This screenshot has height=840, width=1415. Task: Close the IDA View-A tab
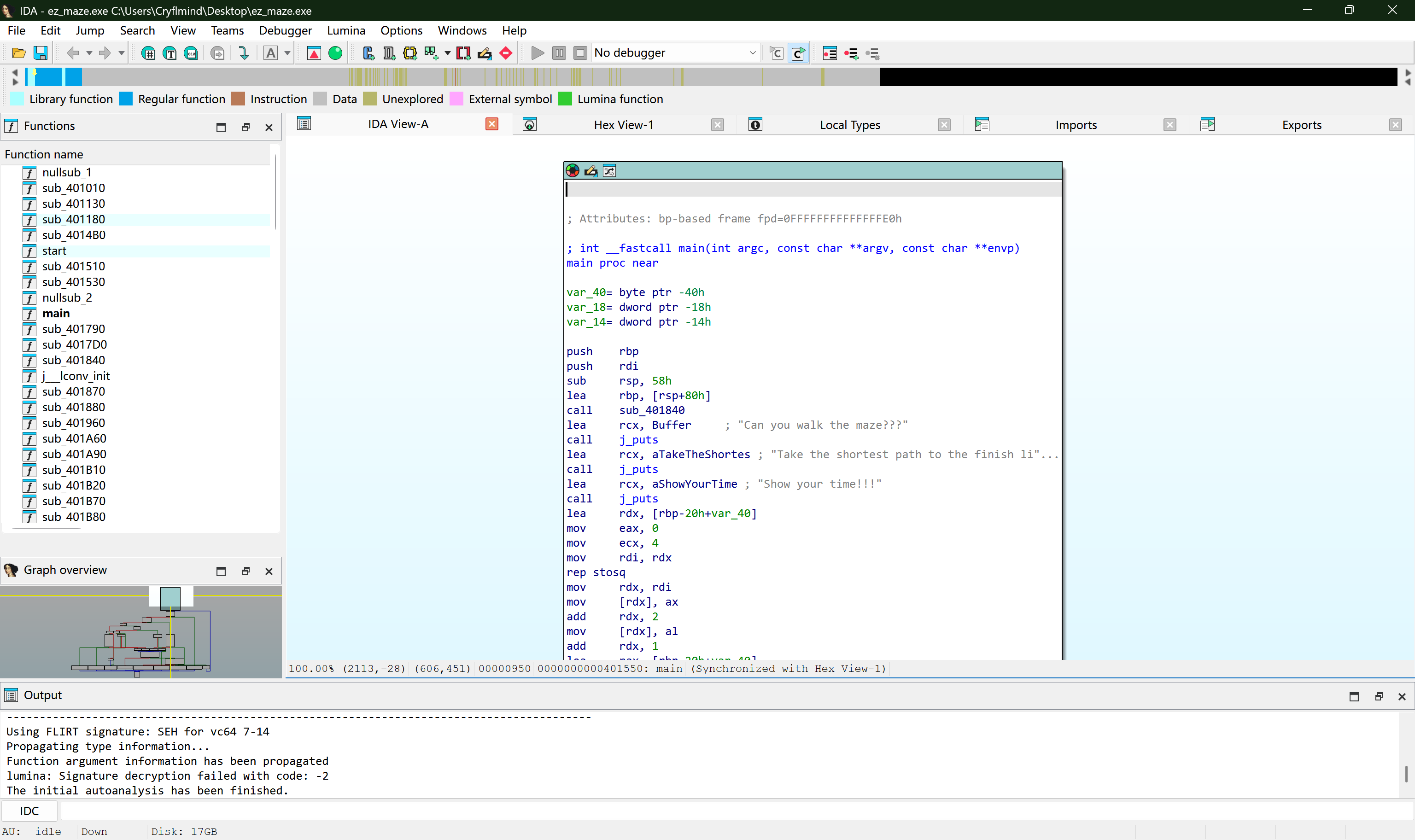(492, 124)
